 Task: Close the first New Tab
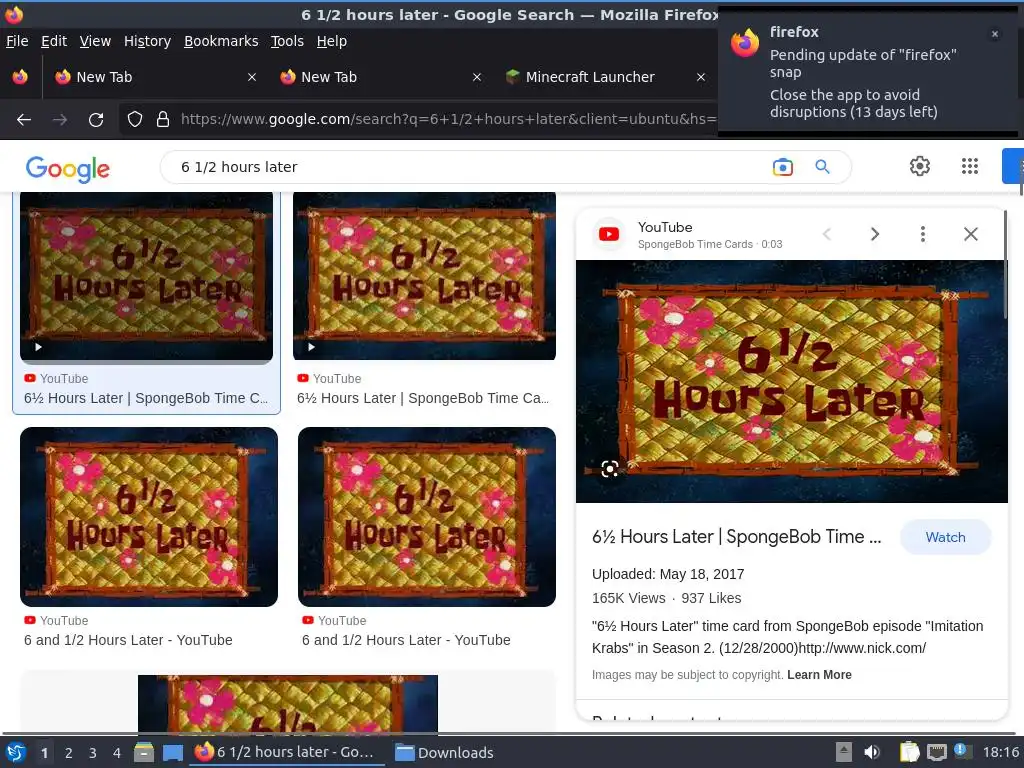tap(251, 77)
